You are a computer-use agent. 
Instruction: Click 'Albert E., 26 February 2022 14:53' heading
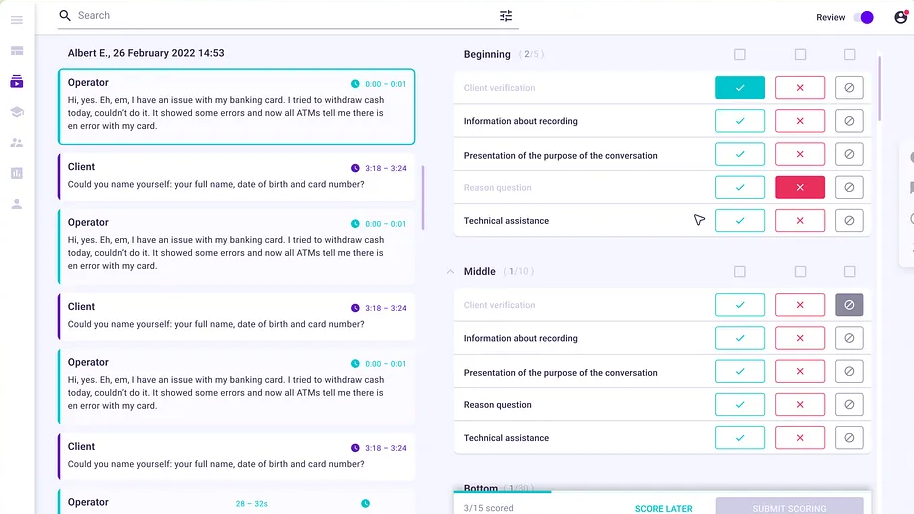[146, 53]
